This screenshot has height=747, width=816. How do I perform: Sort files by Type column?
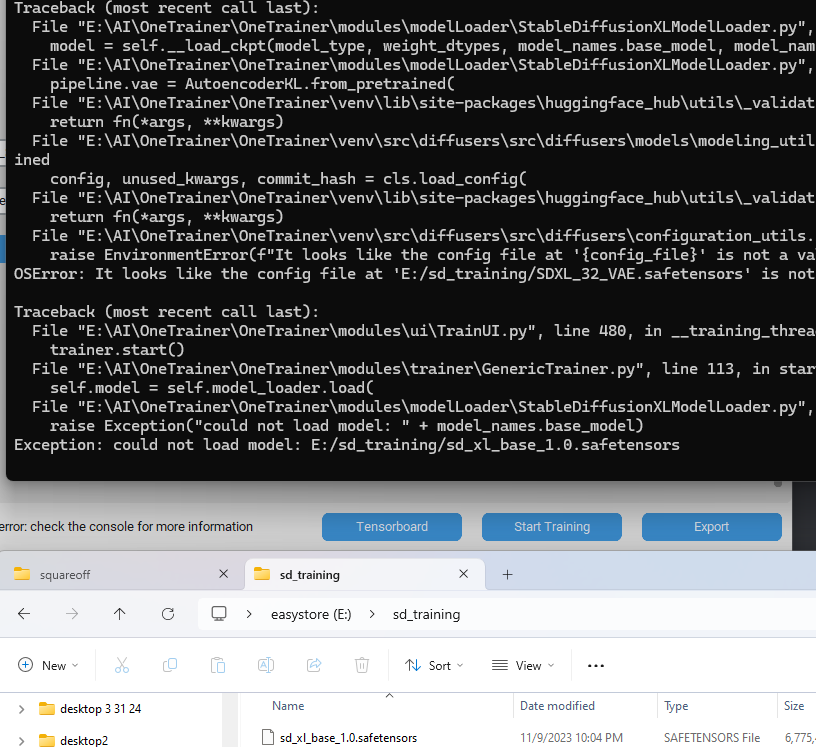coord(676,706)
